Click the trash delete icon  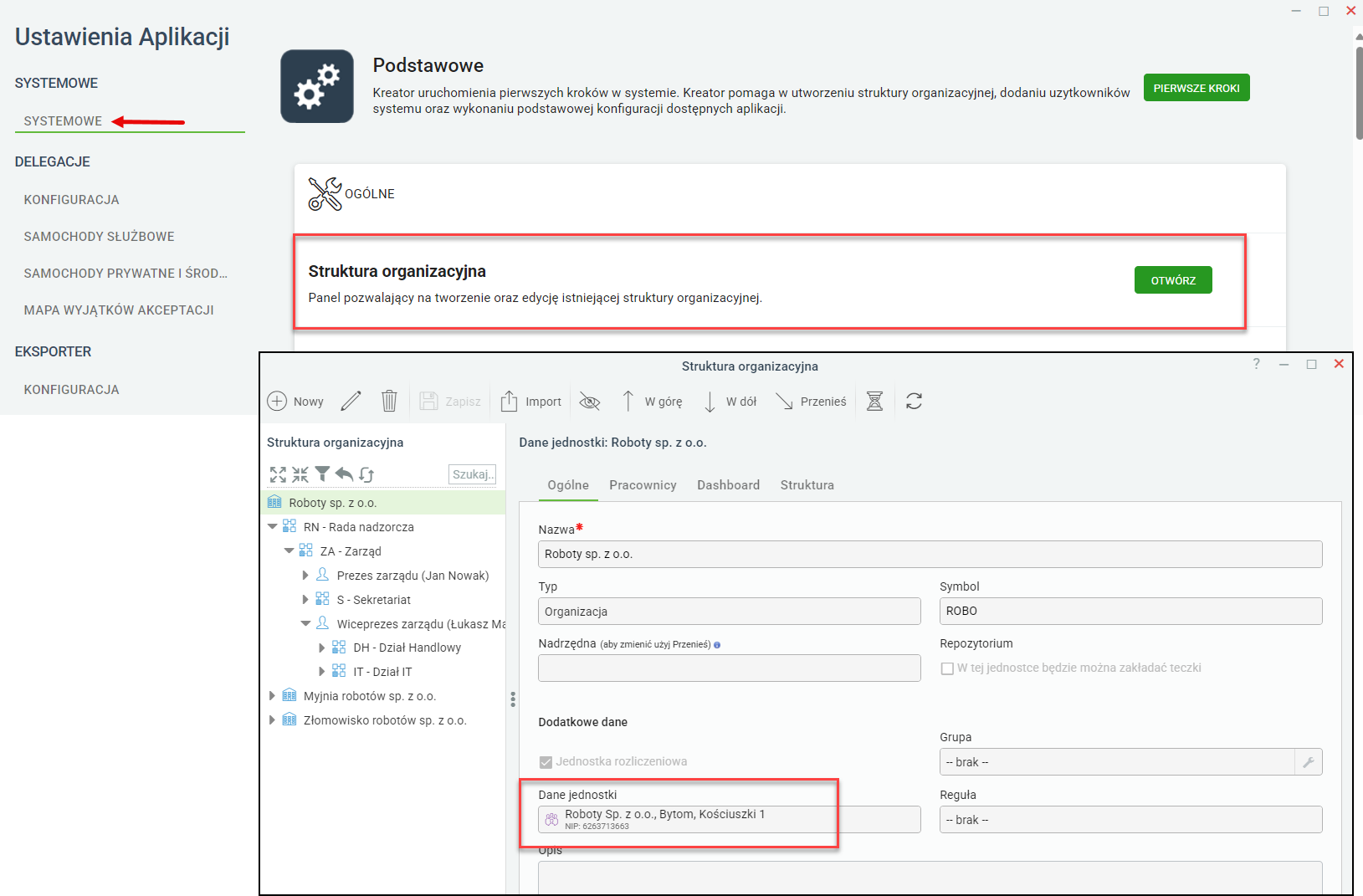pyautogui.click(x=389, y=401)
